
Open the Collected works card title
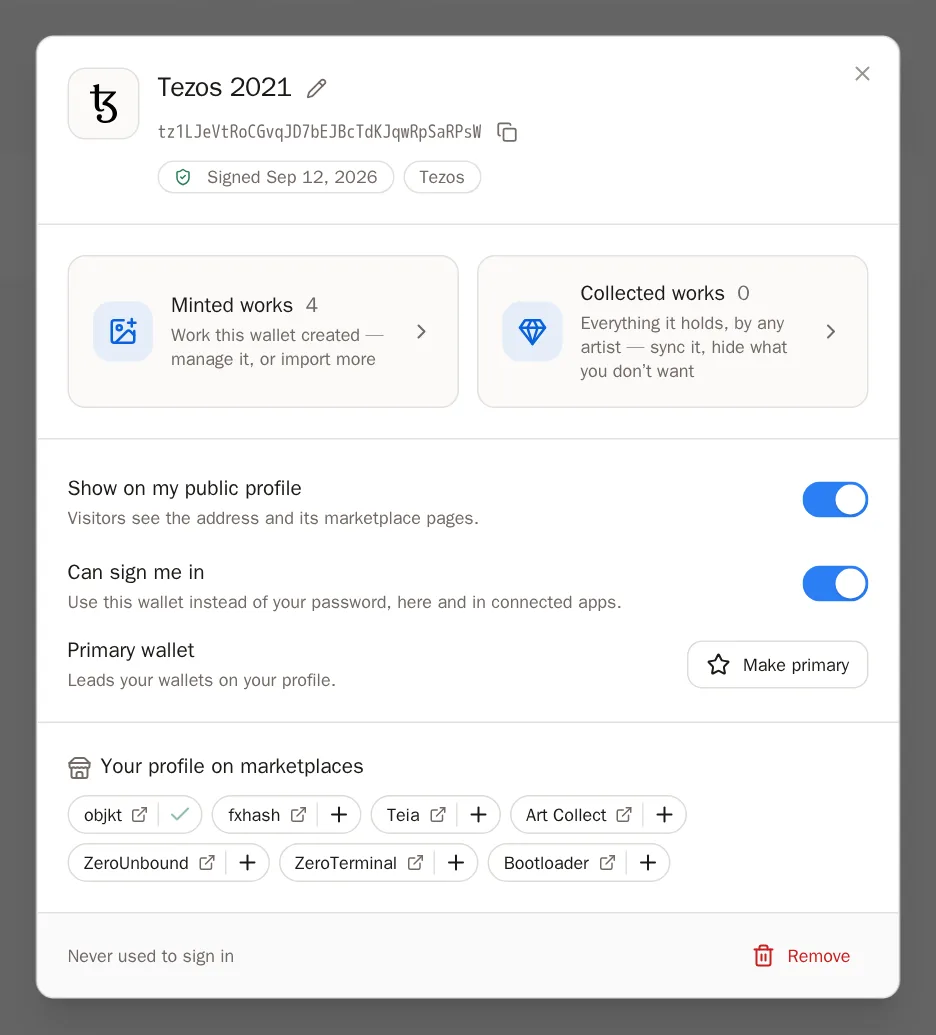652,293
